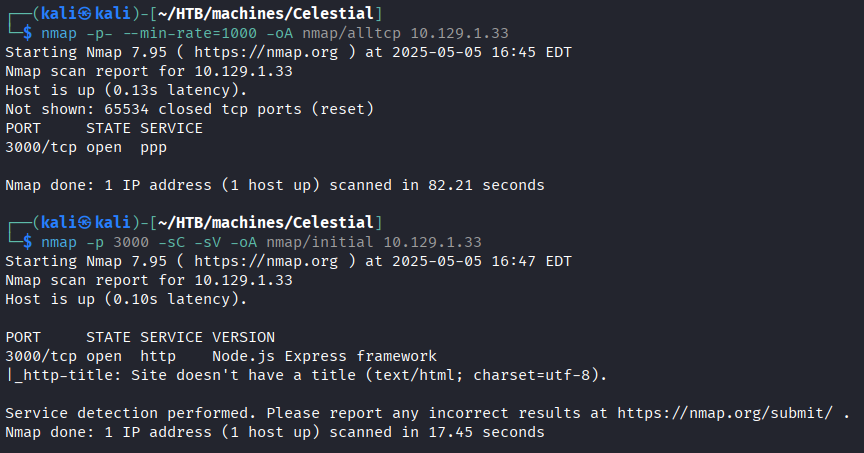This screenshot has height=453, width=864.
Task: Click the Kali symbol in second prompt
Action: 84,222
